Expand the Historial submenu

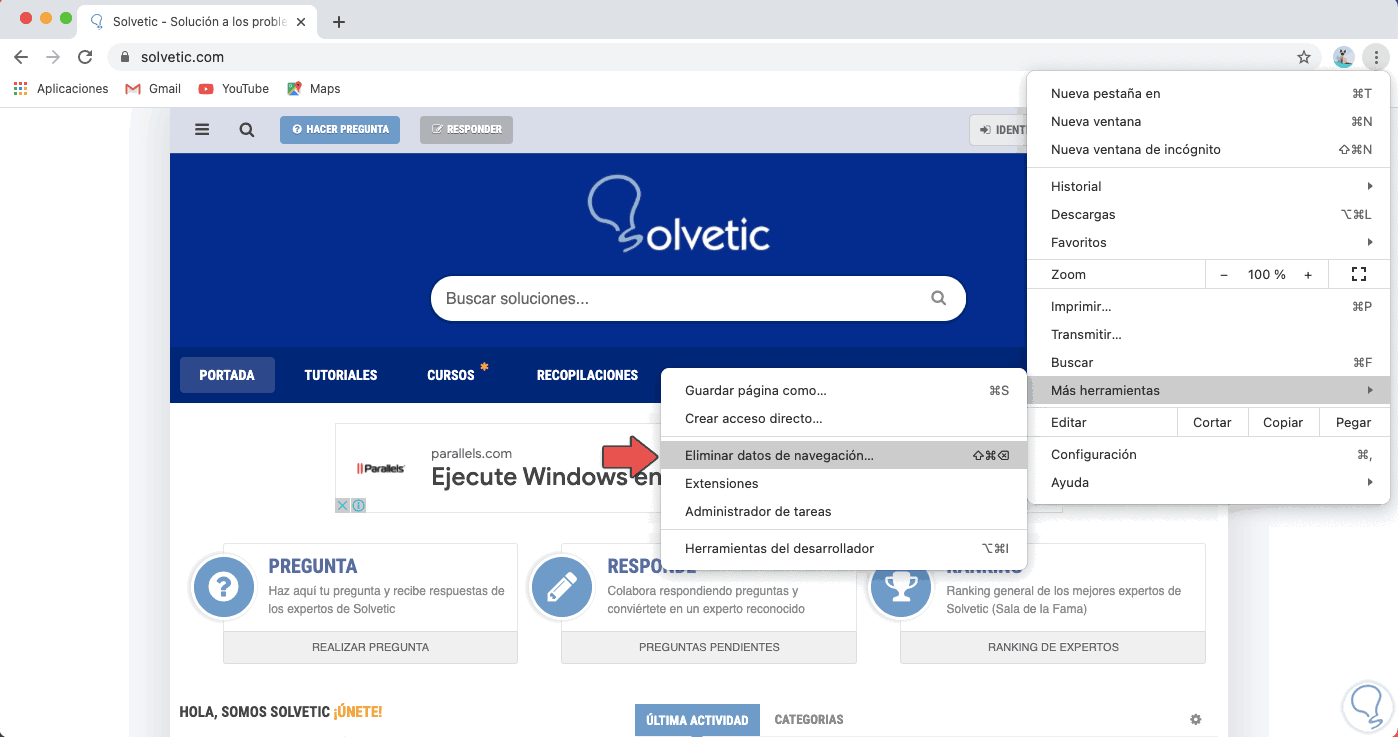click(x=1208, y=186)
